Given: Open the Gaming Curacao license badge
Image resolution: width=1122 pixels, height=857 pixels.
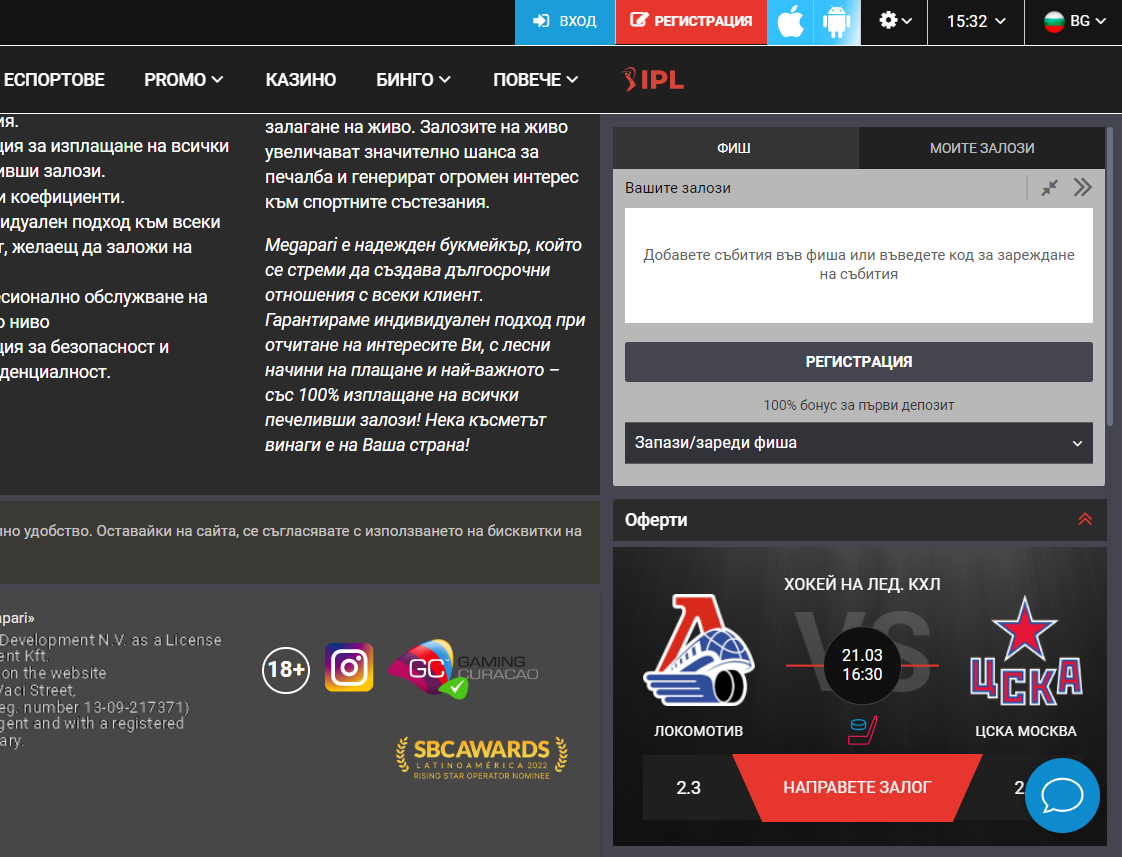Looking at the screenshot, I should pyautogui.click(x=463, y=668).
